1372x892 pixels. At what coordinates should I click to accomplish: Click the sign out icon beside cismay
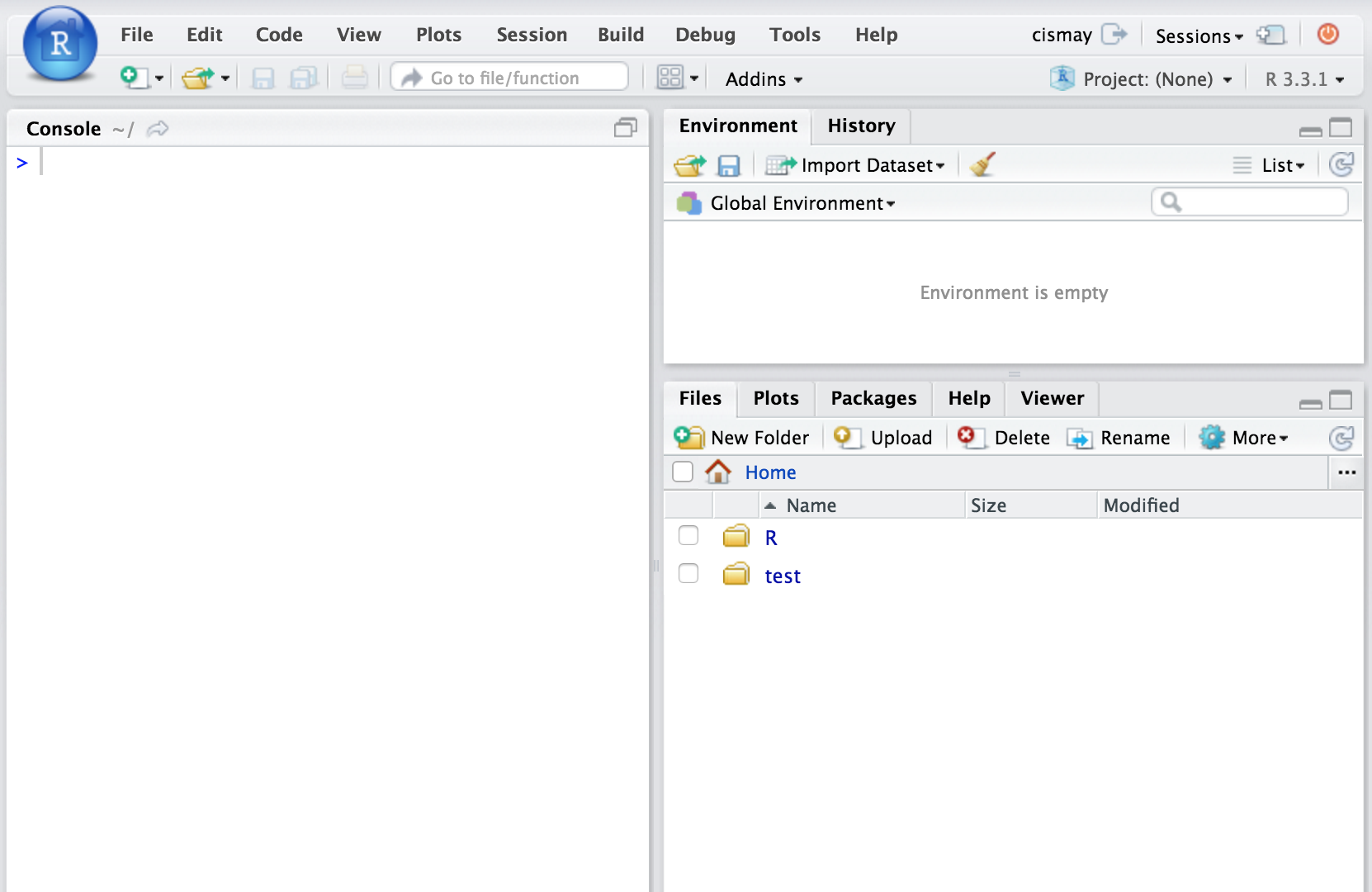tap(1114, 34)
